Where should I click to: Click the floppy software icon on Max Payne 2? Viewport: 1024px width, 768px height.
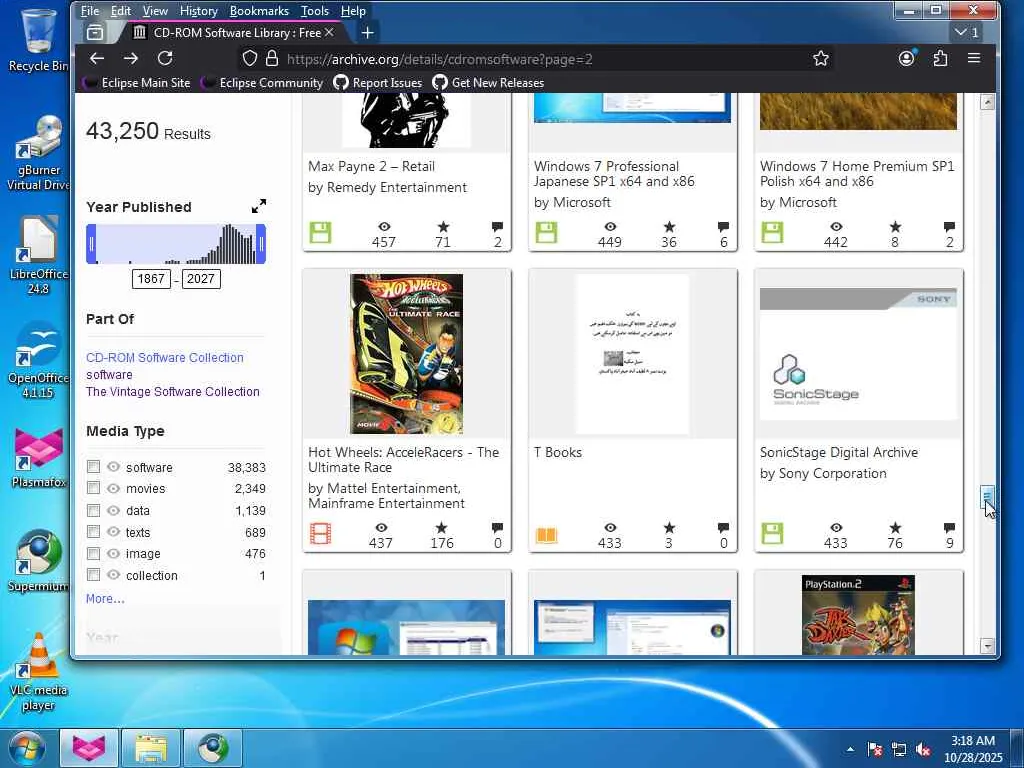320,232
